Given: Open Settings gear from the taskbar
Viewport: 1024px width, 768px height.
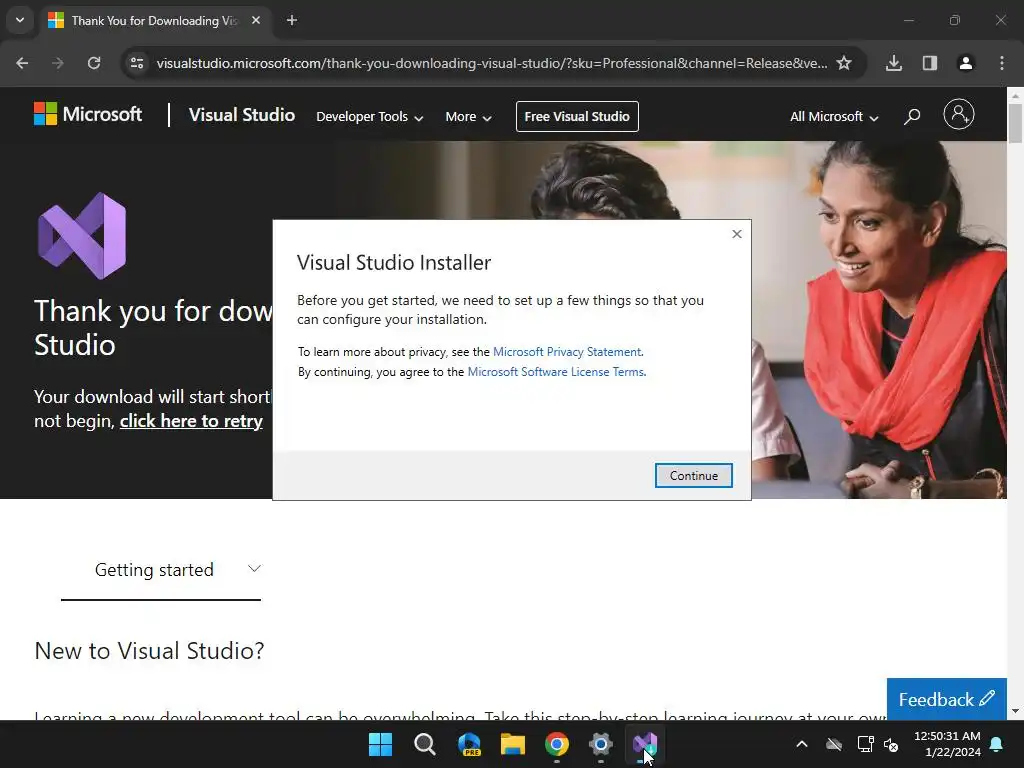Looking at the screenshot, I should [x=601, y=744].
